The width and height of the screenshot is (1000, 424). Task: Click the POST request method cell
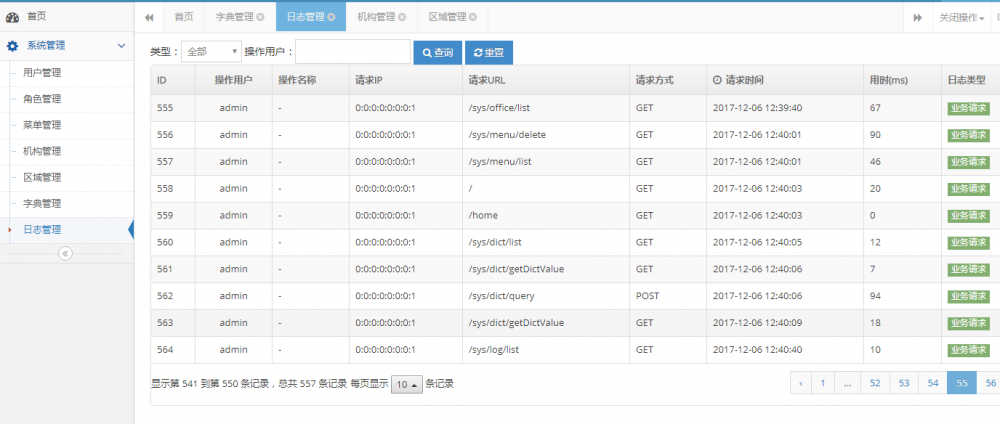pyautogui.click(x=668, y=296)
